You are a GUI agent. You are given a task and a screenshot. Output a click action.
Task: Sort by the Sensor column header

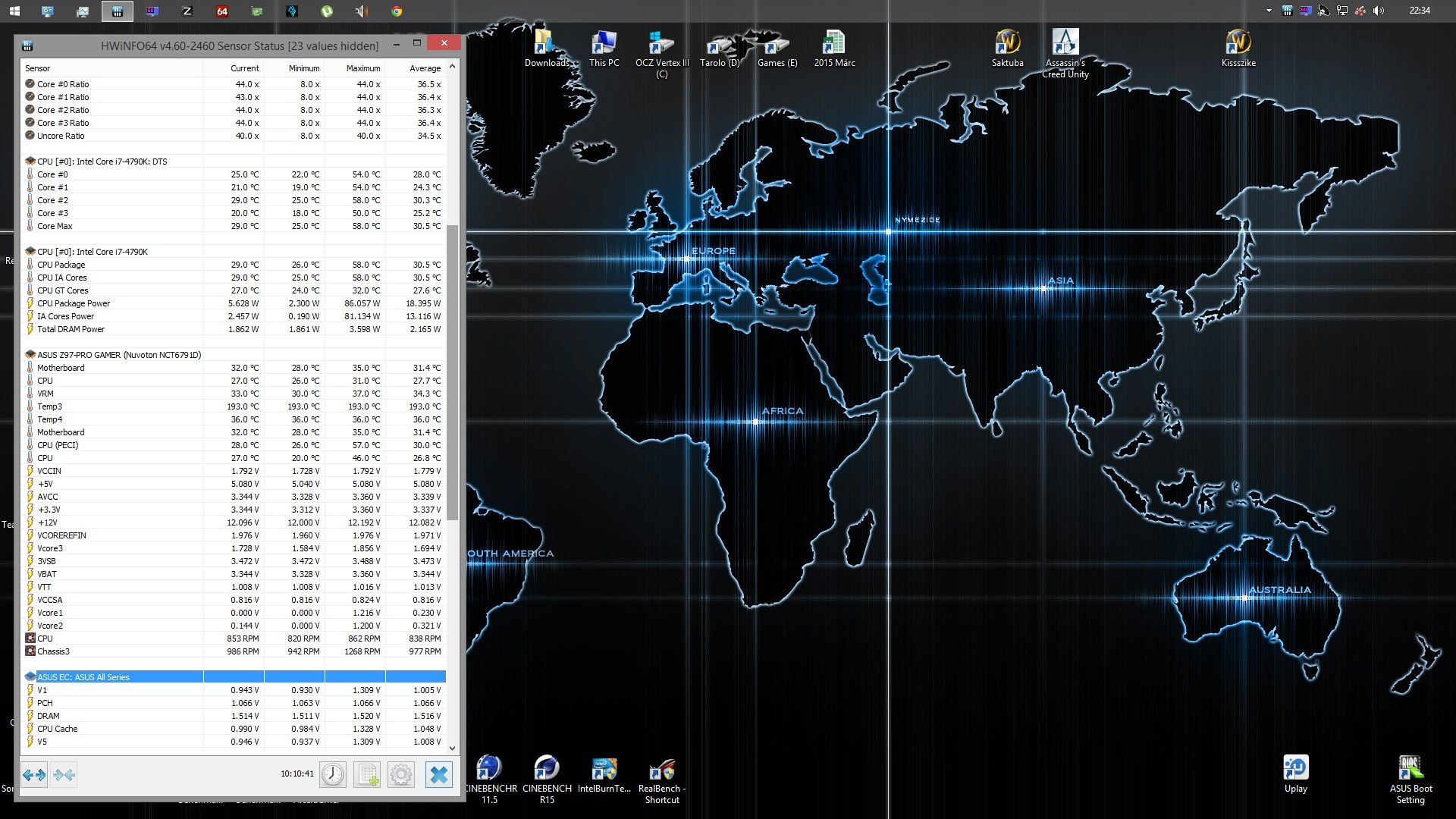112,68
